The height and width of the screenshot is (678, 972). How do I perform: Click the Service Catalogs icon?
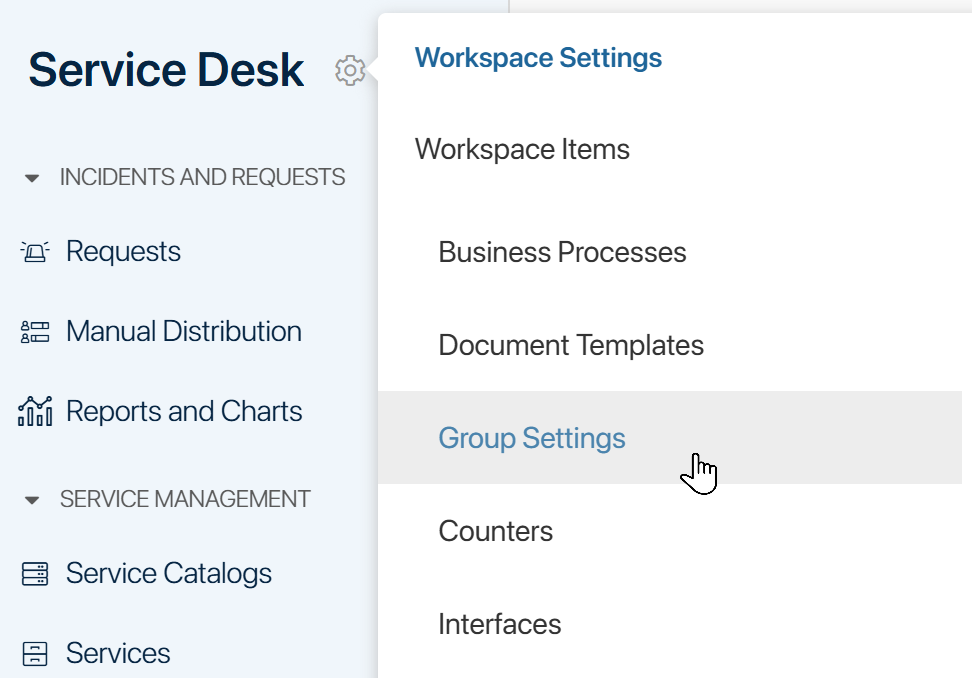coord(35,573)
